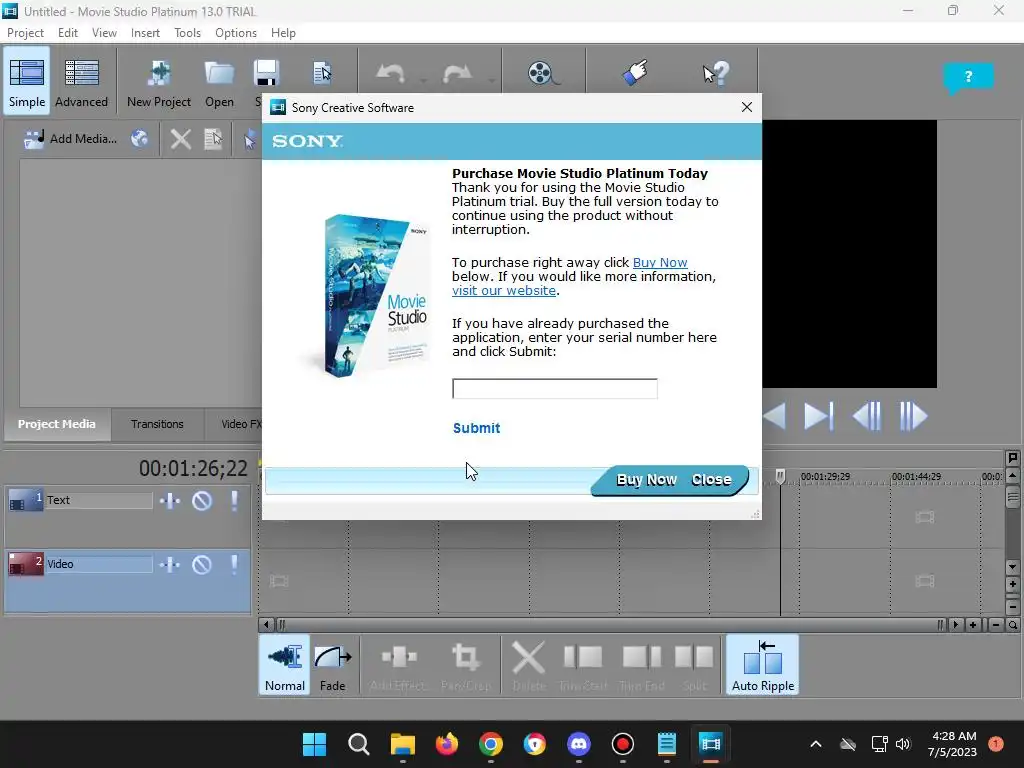
Task: Open track motion on Text track
Action: (x=170, y=501)
